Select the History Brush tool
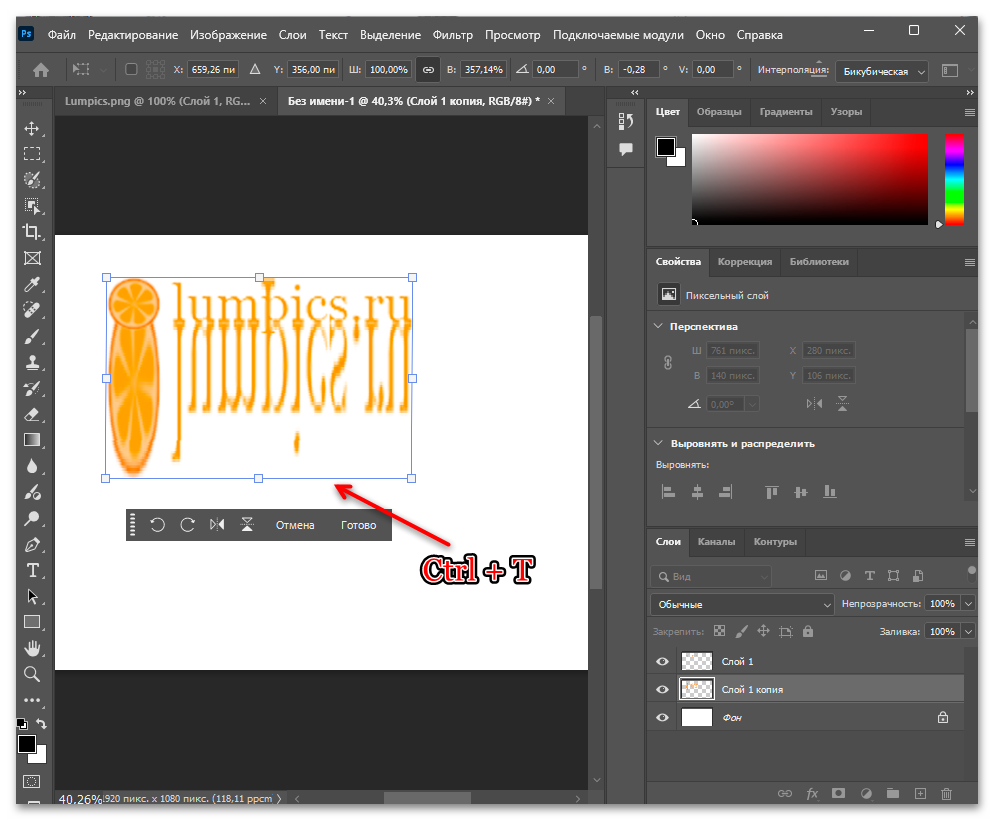 [32, 388]
